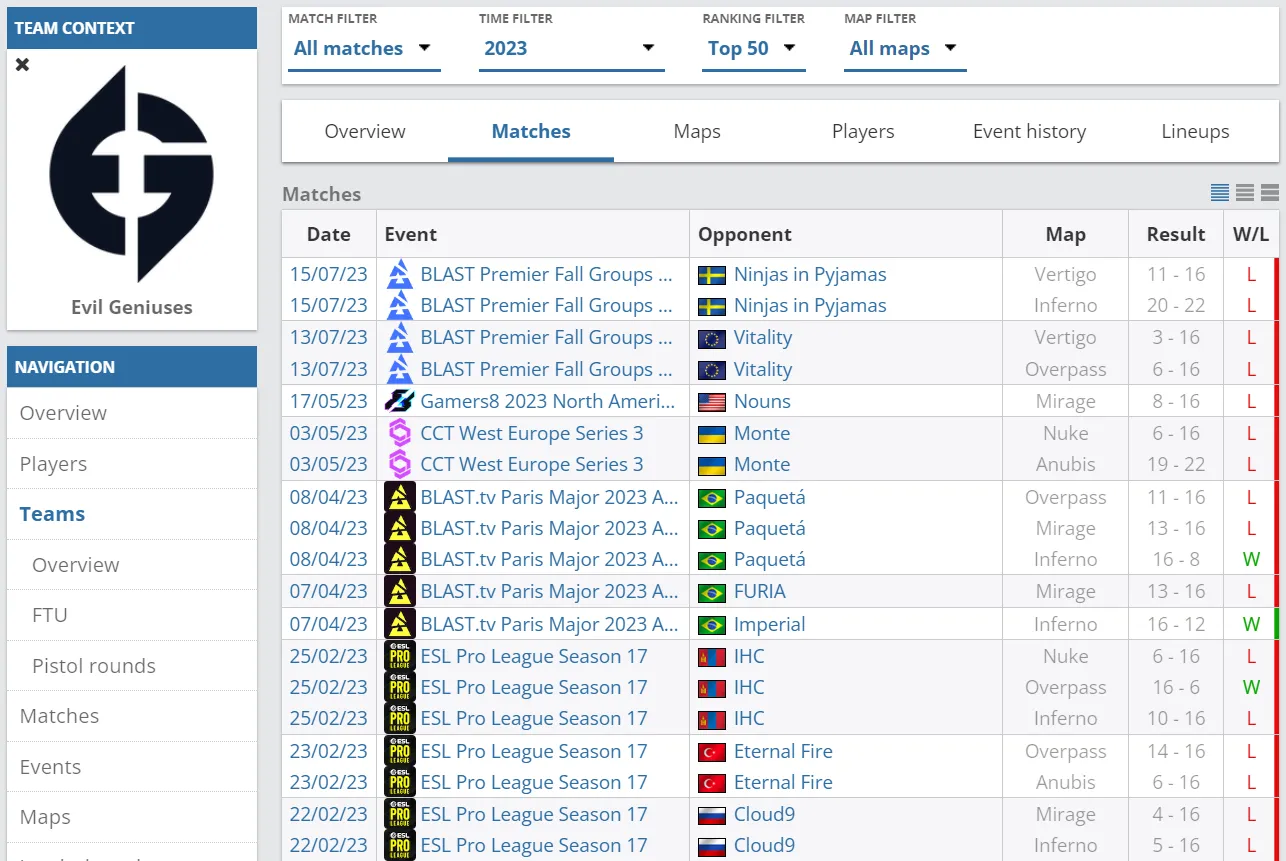This screenshot has width=1286, height=861.
Task: Sort the table by the Date column header
Action: point(329,235)
